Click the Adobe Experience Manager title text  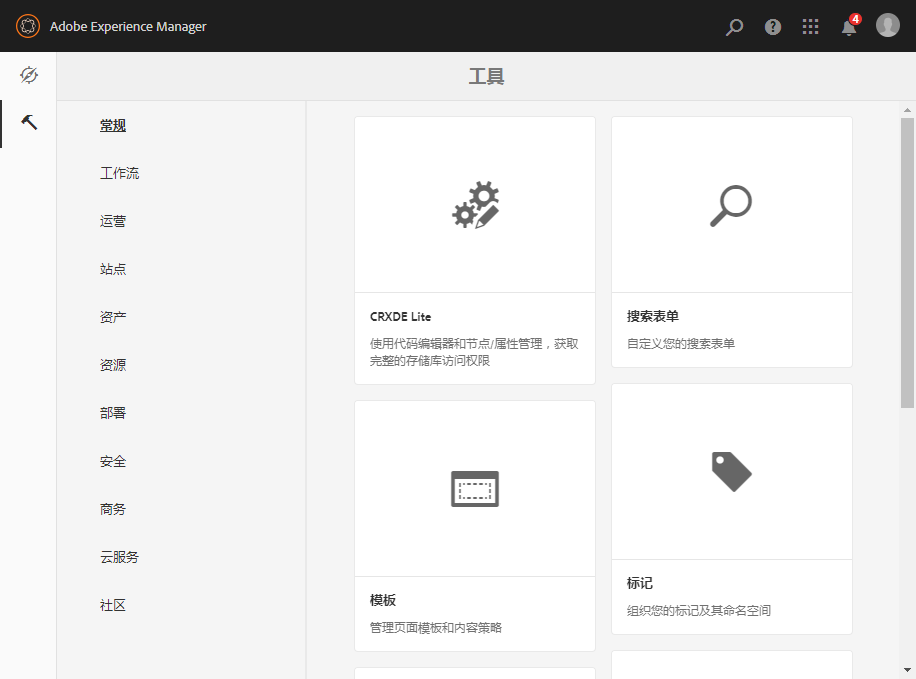pyautogui.click(x=128, y=26)
